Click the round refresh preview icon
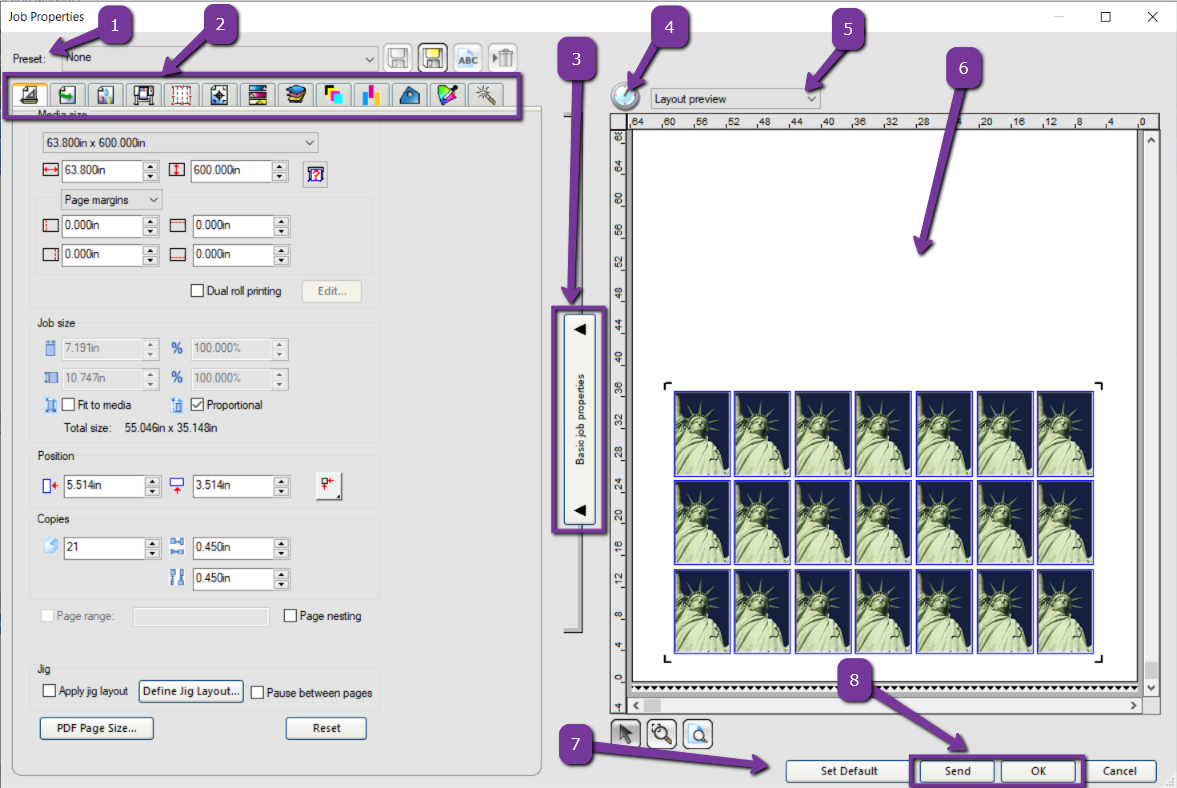Image resolution: width=1177 pixels, height=788 pixels. [627, 98]
